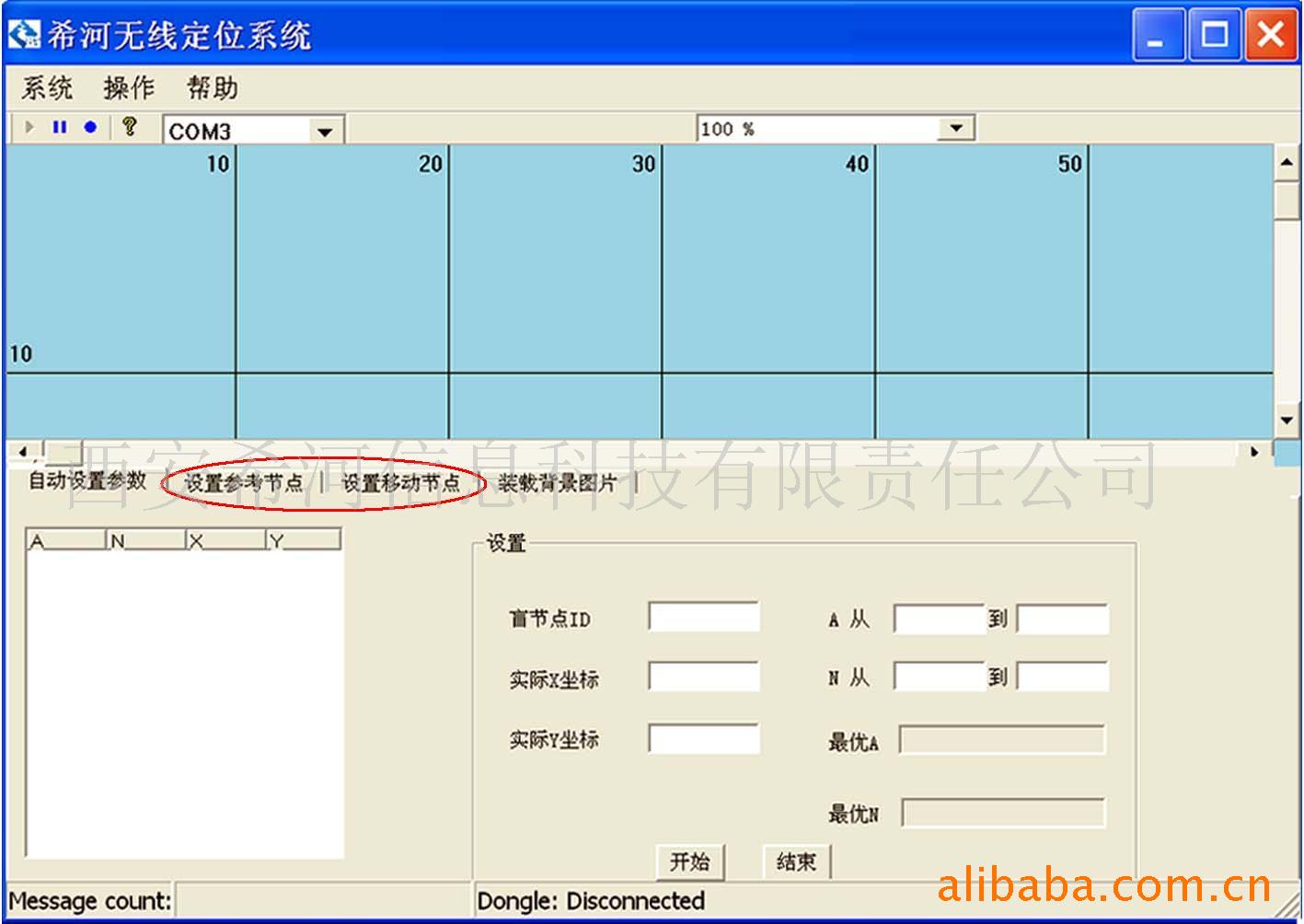Click the 实际X坐标 input field
Viewport: 1304px width, 924px height.
(x=704, y=676)
